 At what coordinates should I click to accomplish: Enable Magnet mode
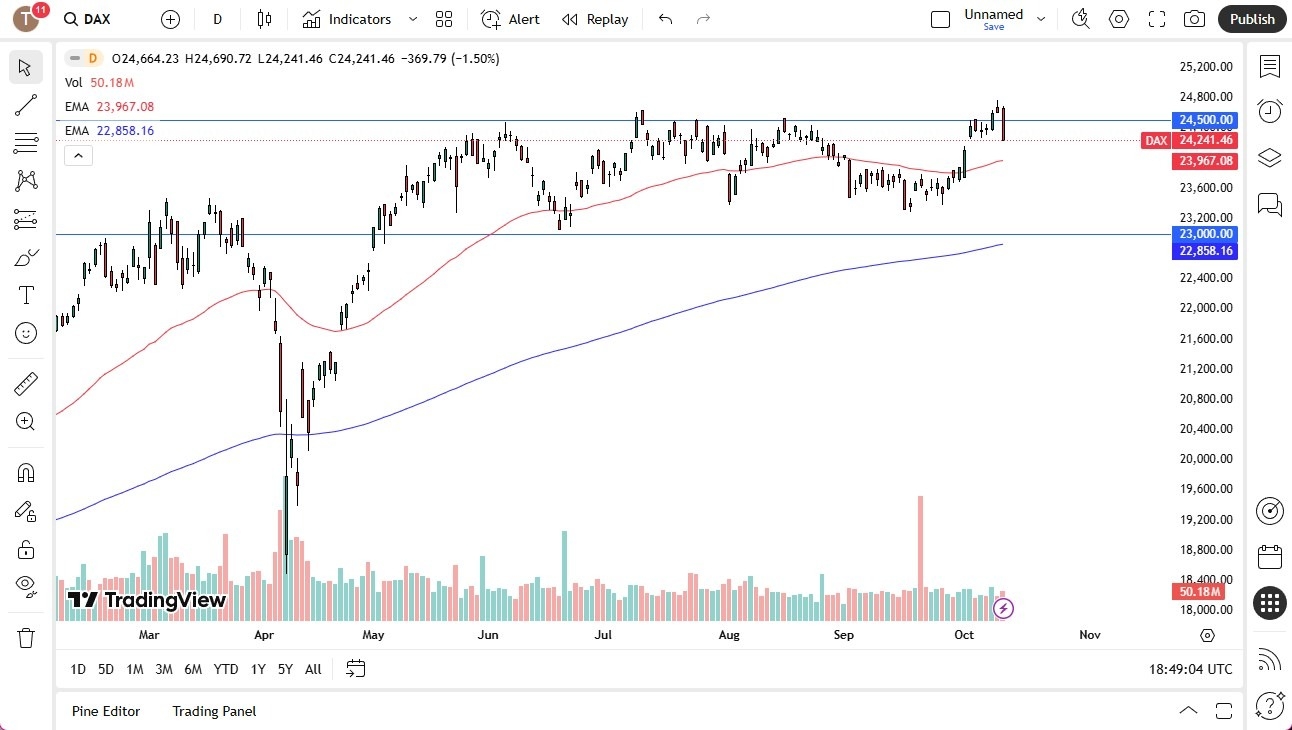[x=25, y=472]
